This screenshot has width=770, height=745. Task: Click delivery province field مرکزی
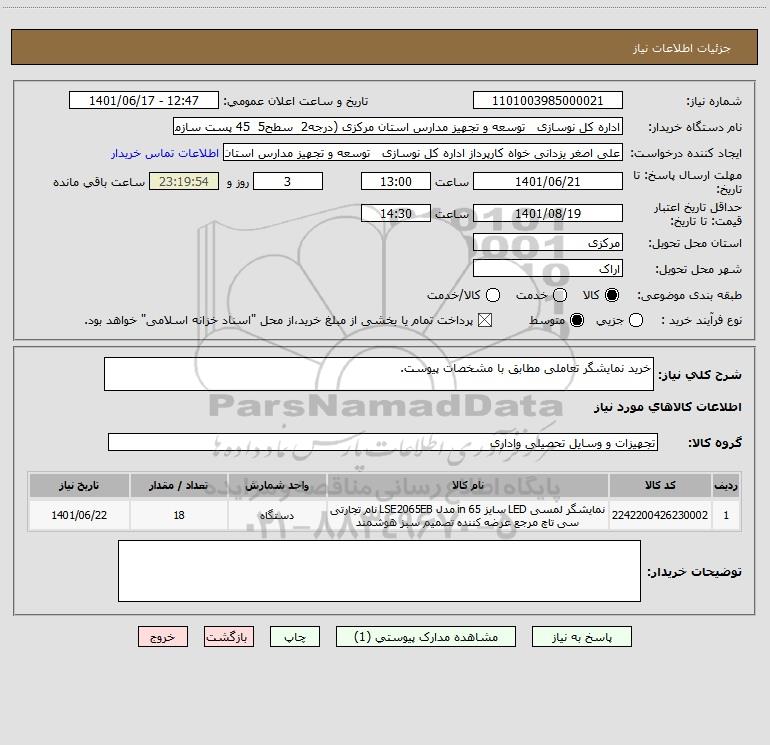click(x=548, y=243)
